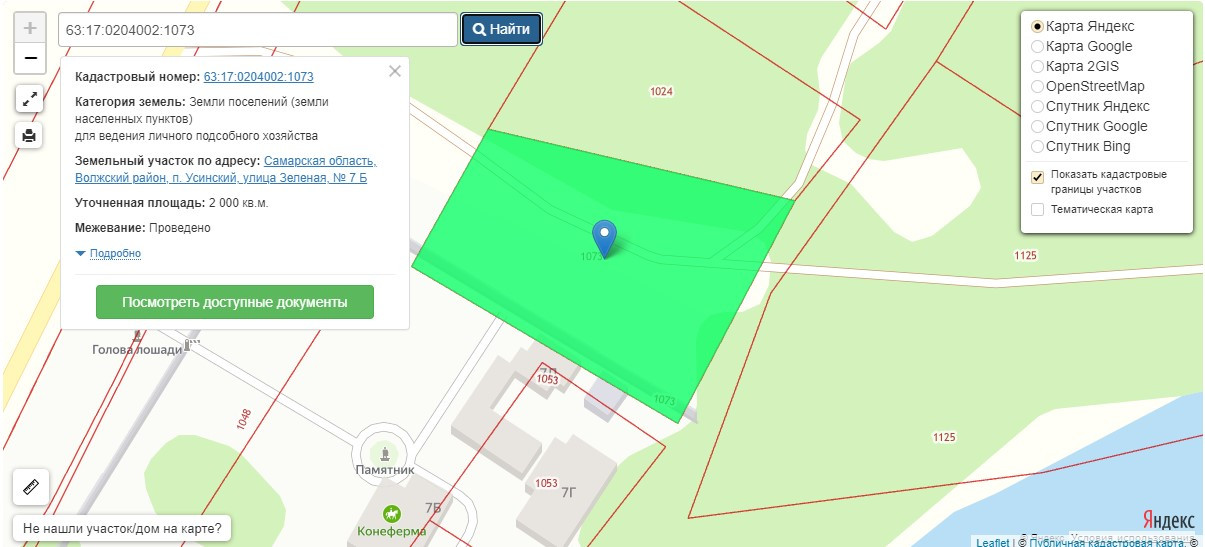Click the printer icon to print map

pos(30,135)
